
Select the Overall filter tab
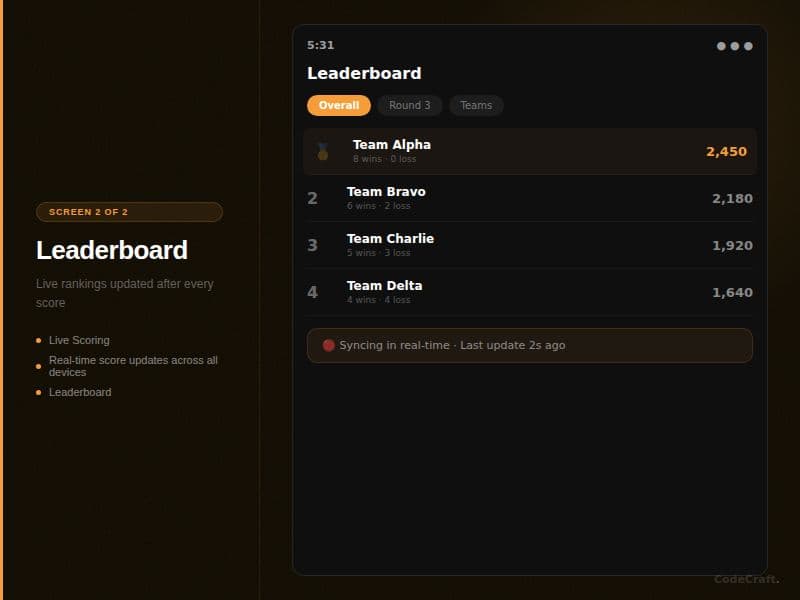coord(339,106)
